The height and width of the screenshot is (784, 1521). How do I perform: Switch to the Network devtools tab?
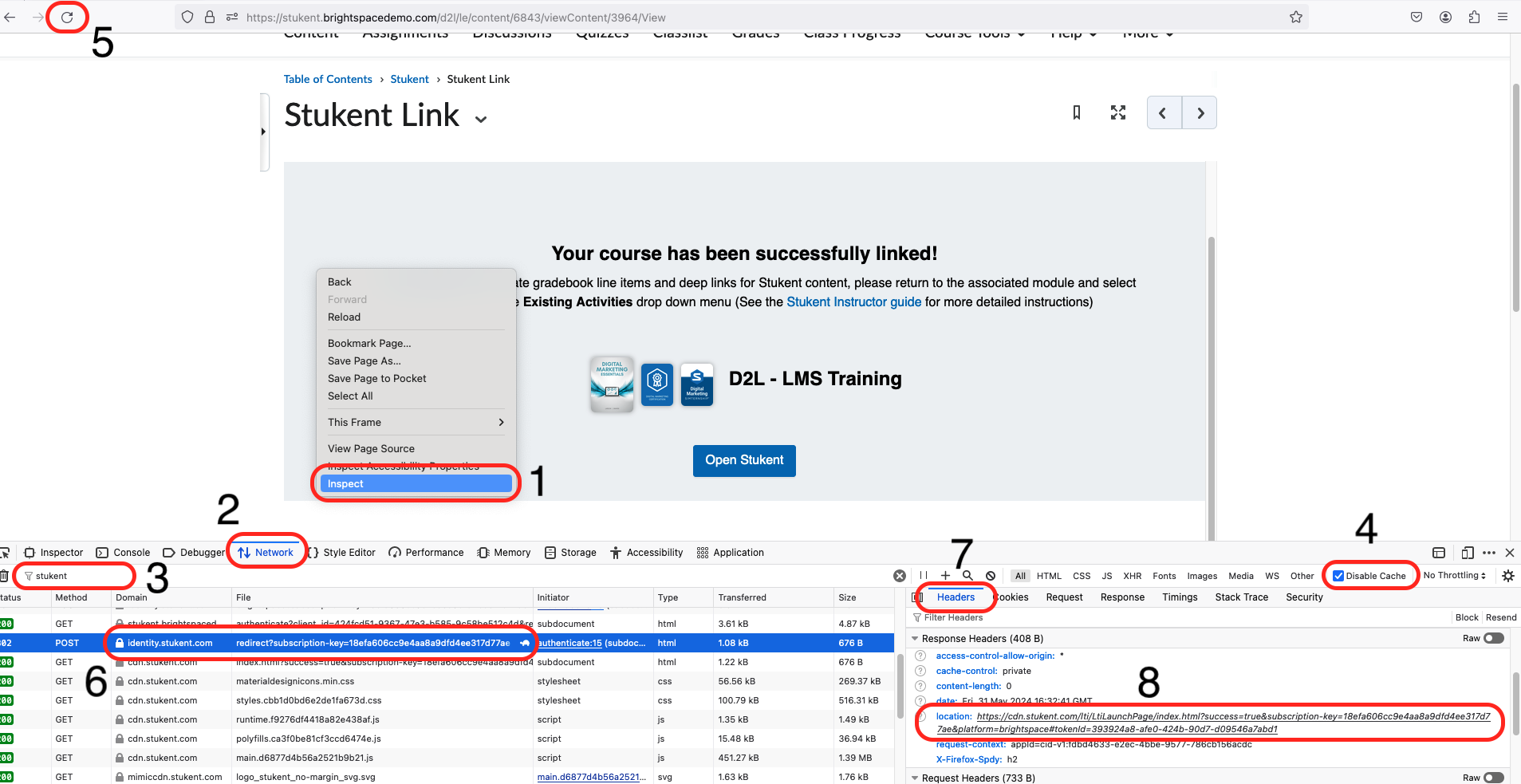click(266, 553)
